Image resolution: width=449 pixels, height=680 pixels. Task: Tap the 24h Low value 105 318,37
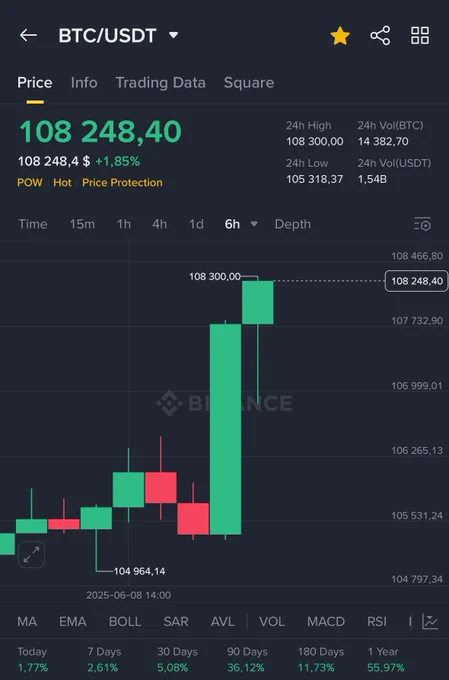pyautogui.click(x=315, y=179)
